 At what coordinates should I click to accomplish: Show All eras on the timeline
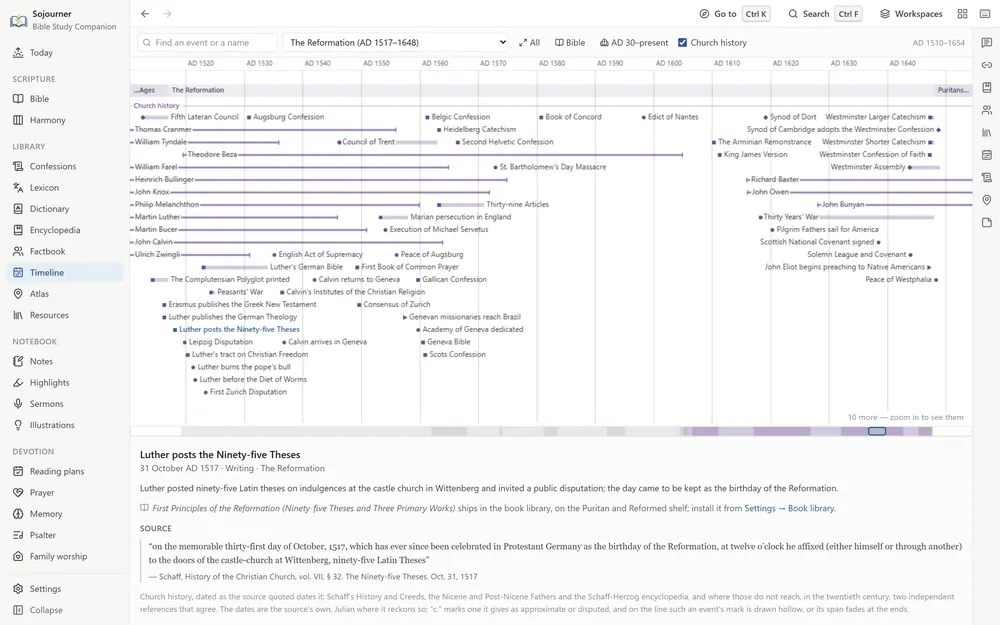point(529,43)
